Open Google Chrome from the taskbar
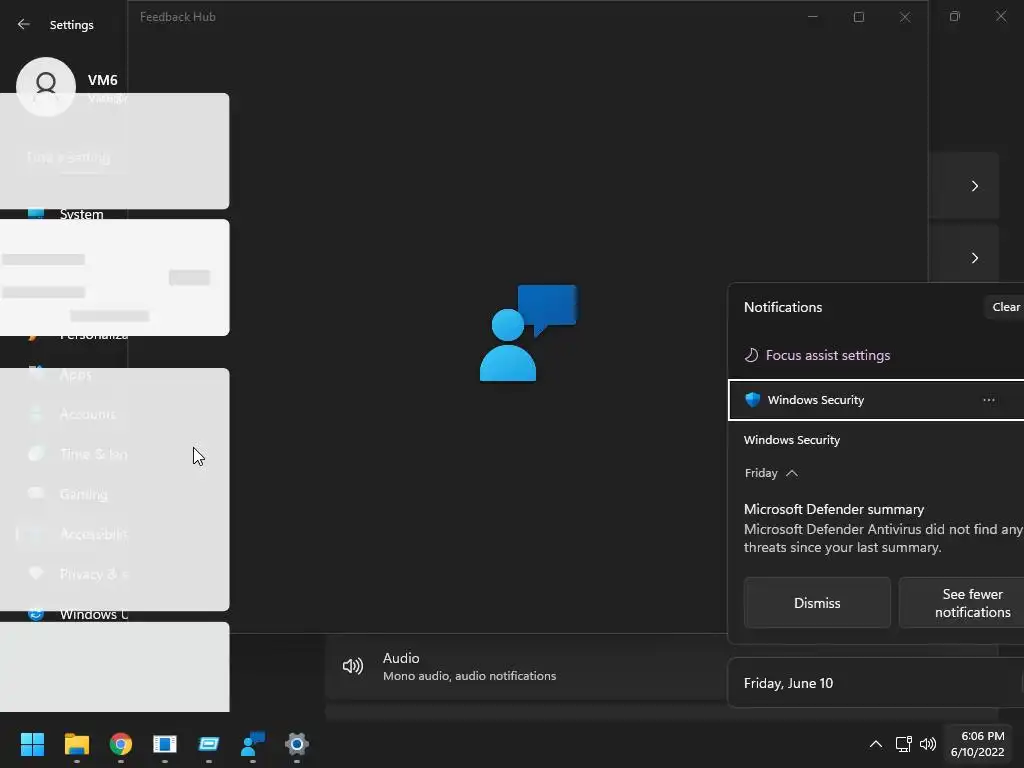This screenshot has width=1024, height=768. 121,744
